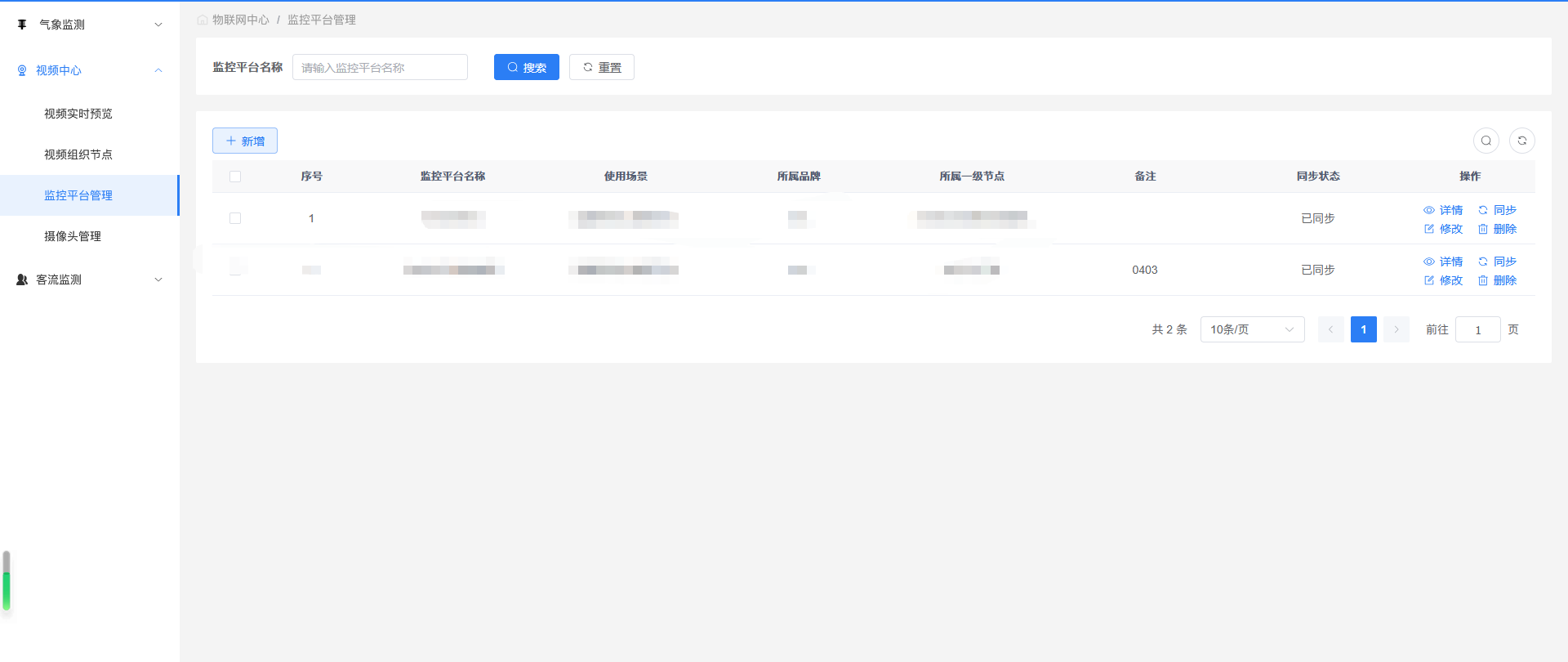Click the 所属品牌 column header
Image resolution: width=1568 pixels, height=662 pixels.
coord(799,177)
